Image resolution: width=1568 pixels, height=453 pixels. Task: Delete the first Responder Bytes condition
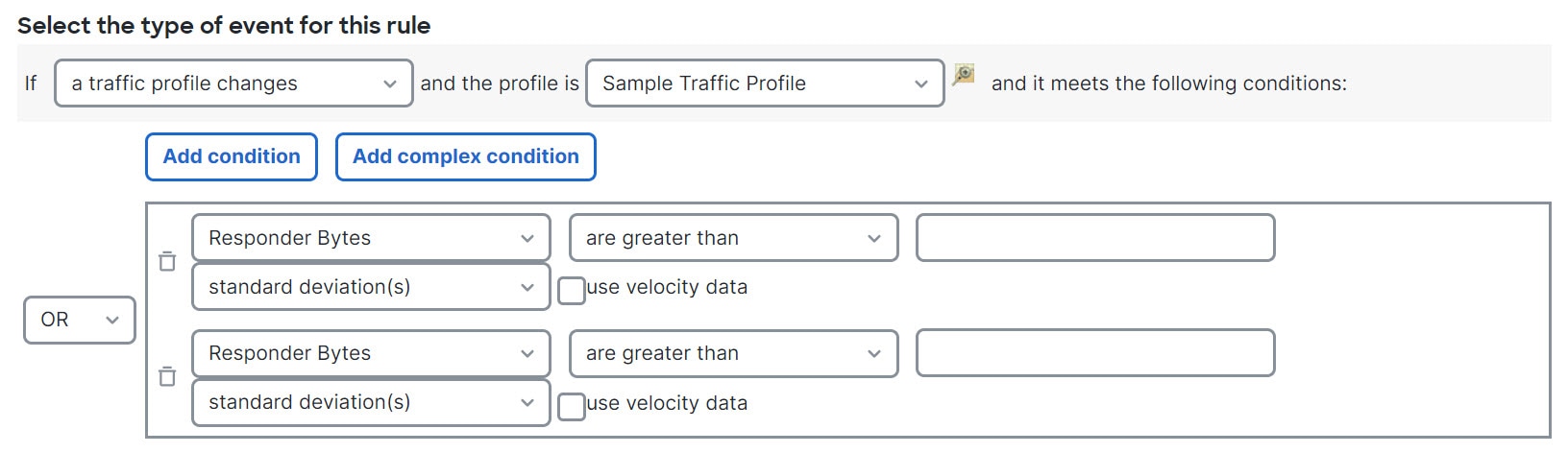pos(167,261)
